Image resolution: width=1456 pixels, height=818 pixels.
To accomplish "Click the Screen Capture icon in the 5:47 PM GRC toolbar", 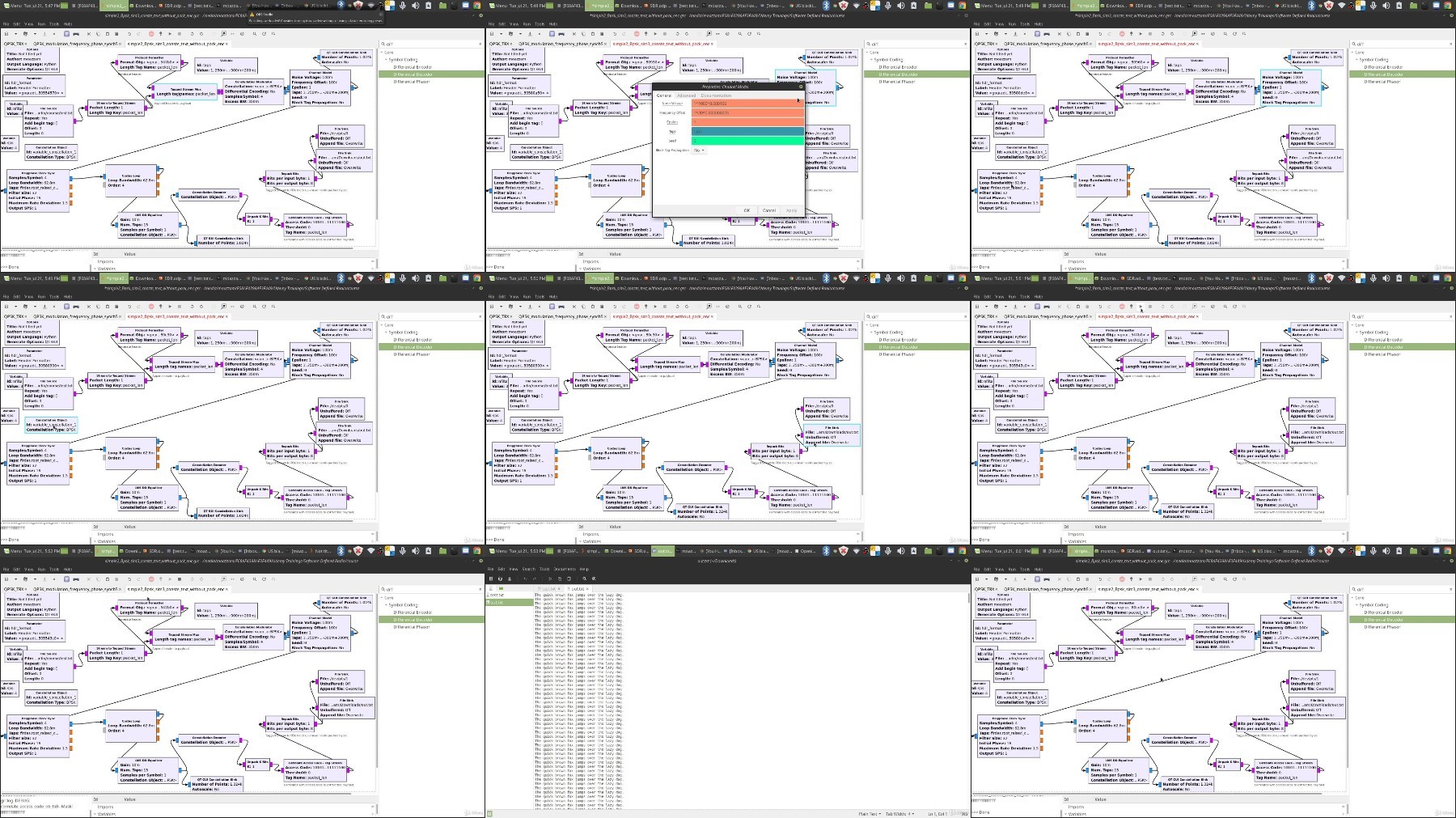I will click(x=66, y=34).
